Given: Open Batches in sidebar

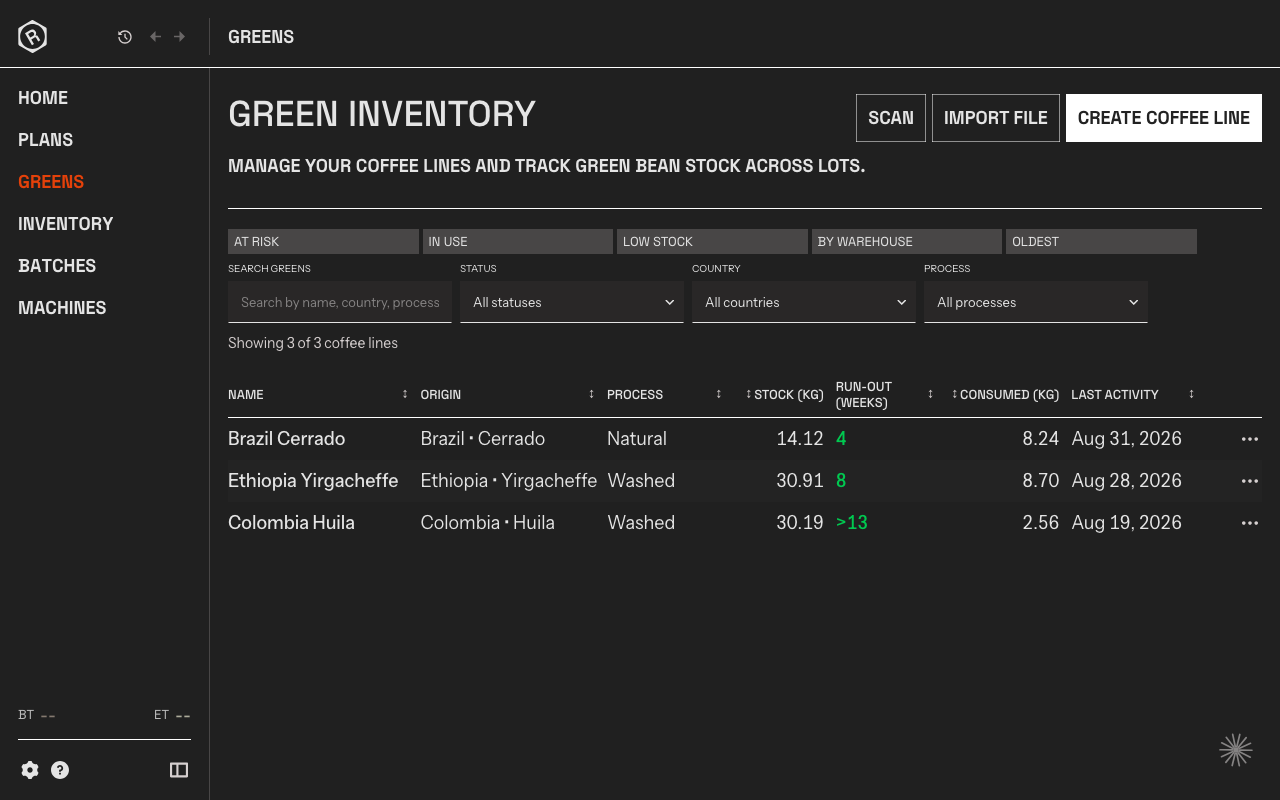Looking at the screenshot, I should tap(57, 266).
